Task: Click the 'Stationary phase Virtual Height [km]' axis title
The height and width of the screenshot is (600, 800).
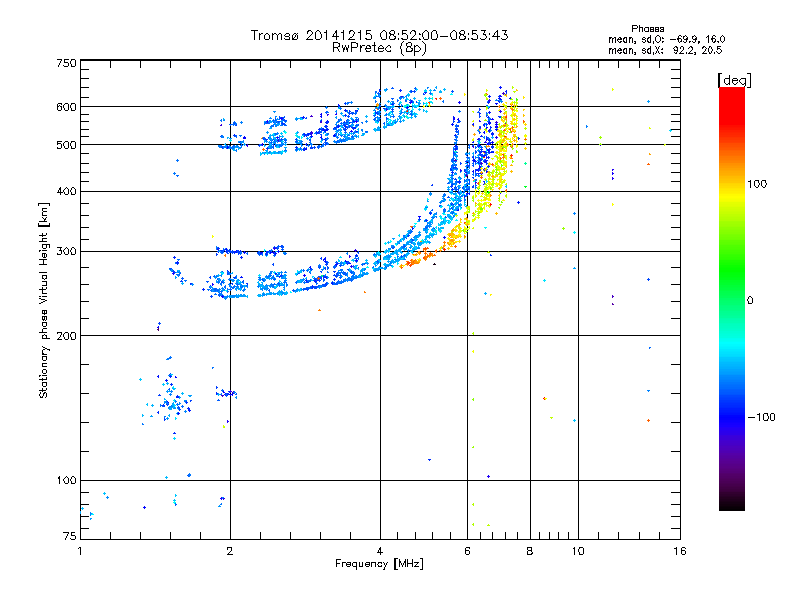Action: pos(44,300)
